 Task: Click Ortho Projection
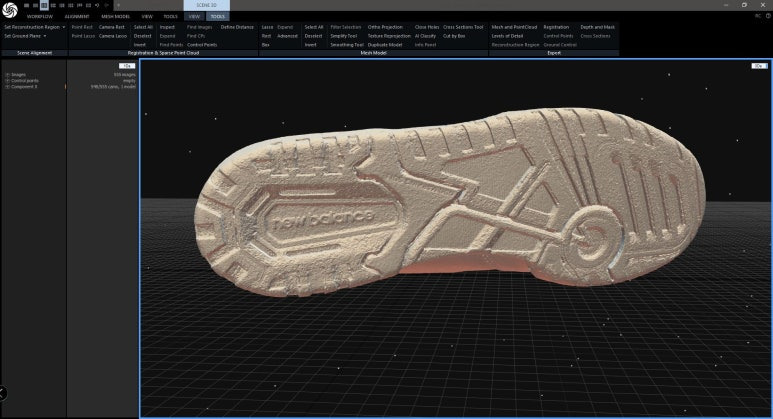point(385,27)
